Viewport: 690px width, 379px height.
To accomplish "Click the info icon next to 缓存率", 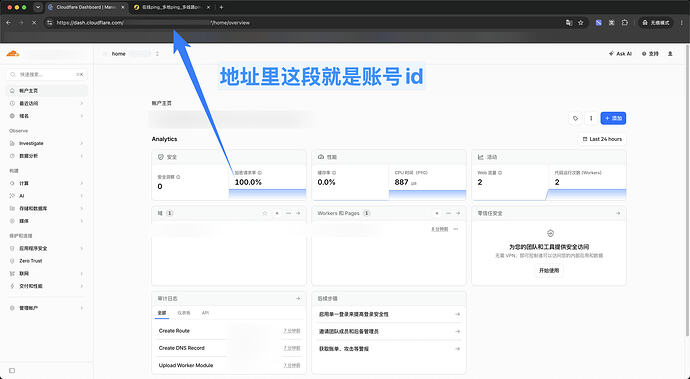I will [334, 173].
